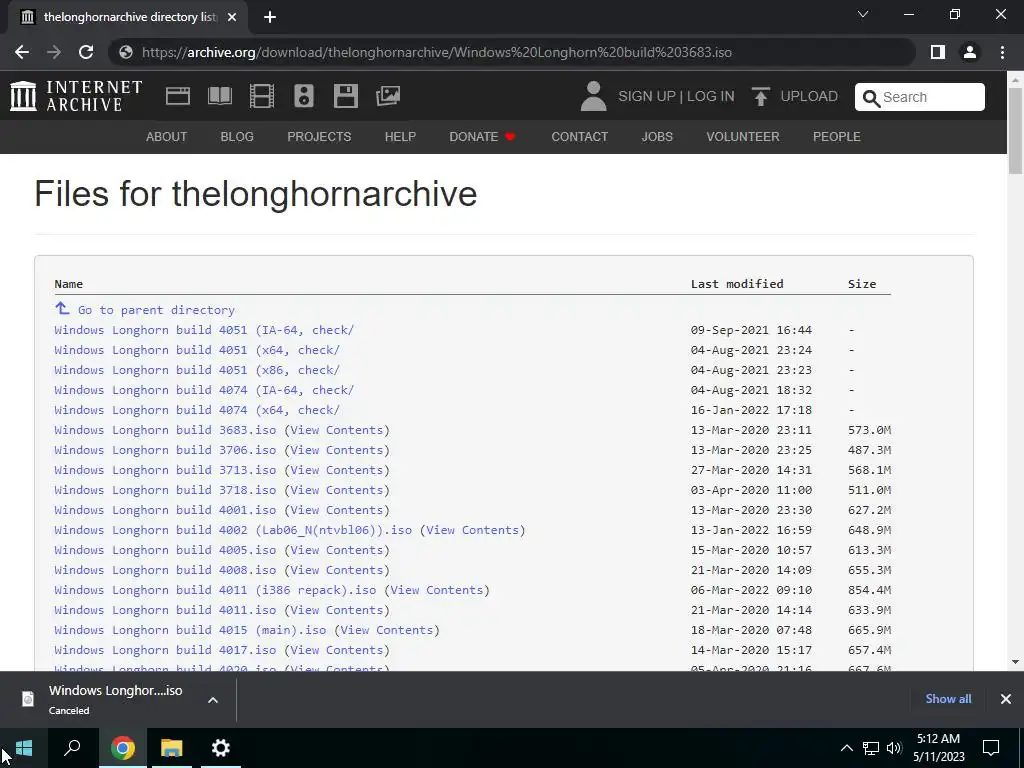Click the page vertical scrollbar thumb
This screenshot has width=1024, height=768.
point(1015,131)
